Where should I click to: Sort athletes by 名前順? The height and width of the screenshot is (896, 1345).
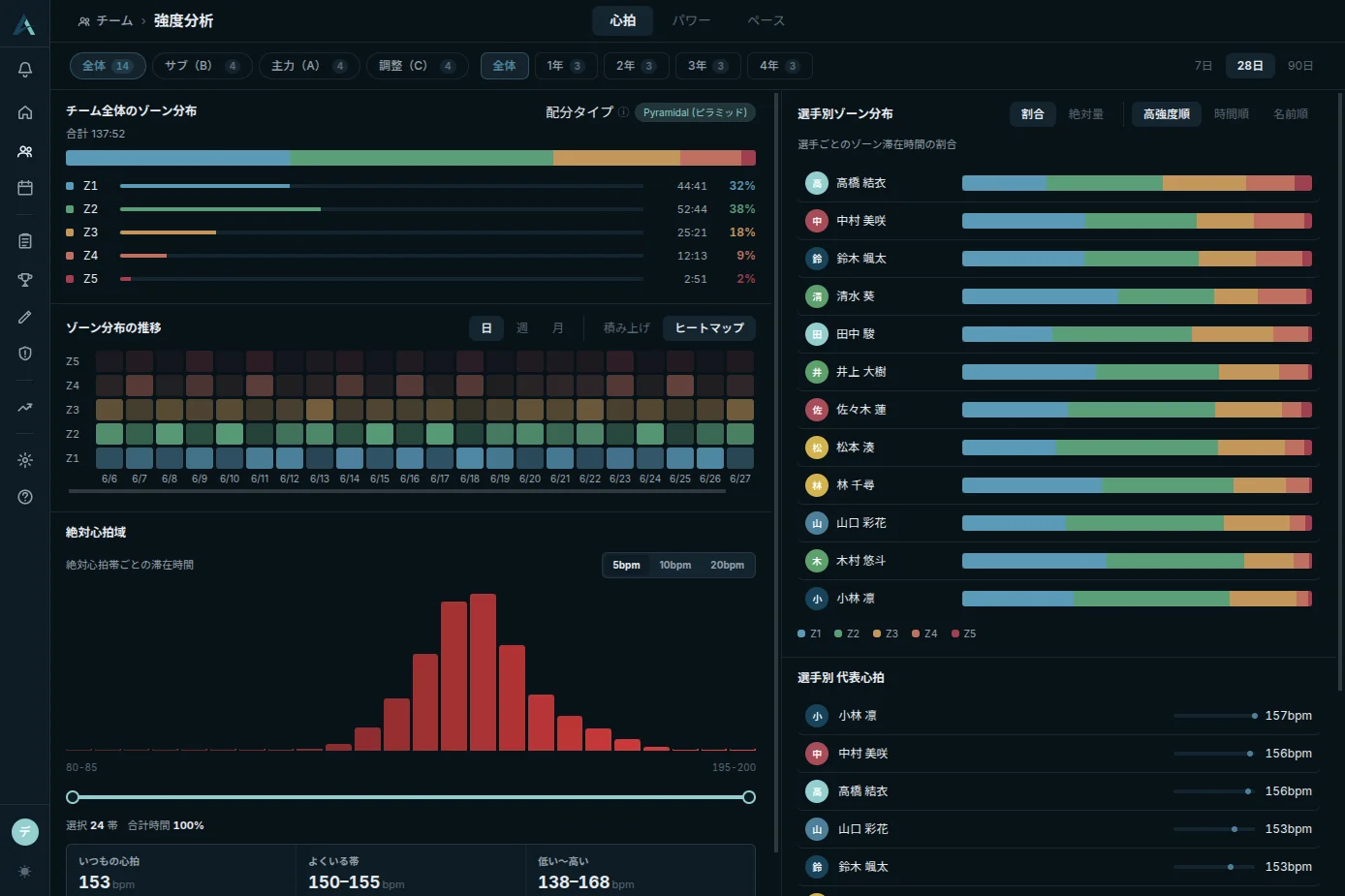pos(1291,114)
